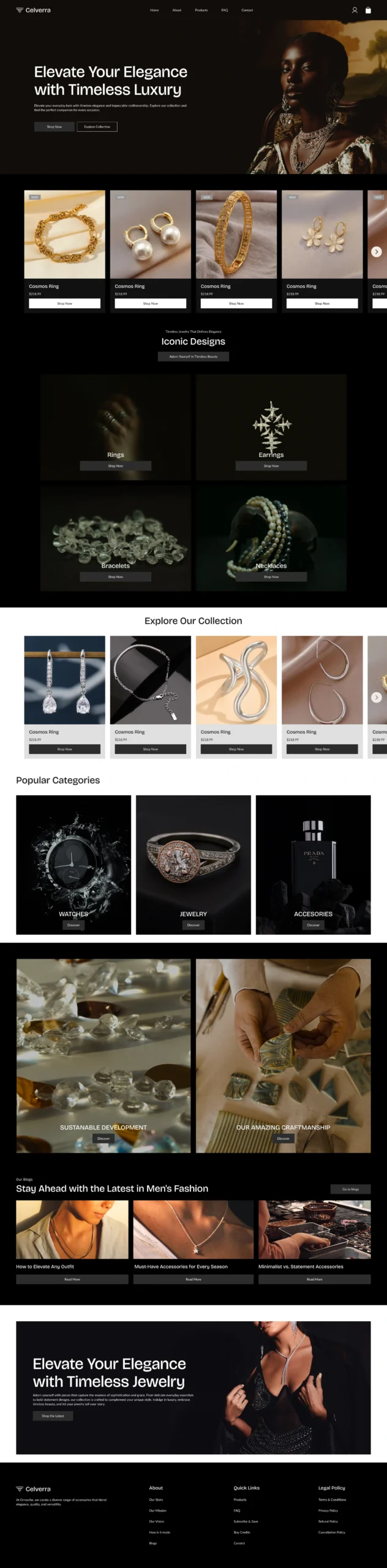Click the Go to blogs button
Viewport: 387px width, 1568px height.
point(351,1189)
